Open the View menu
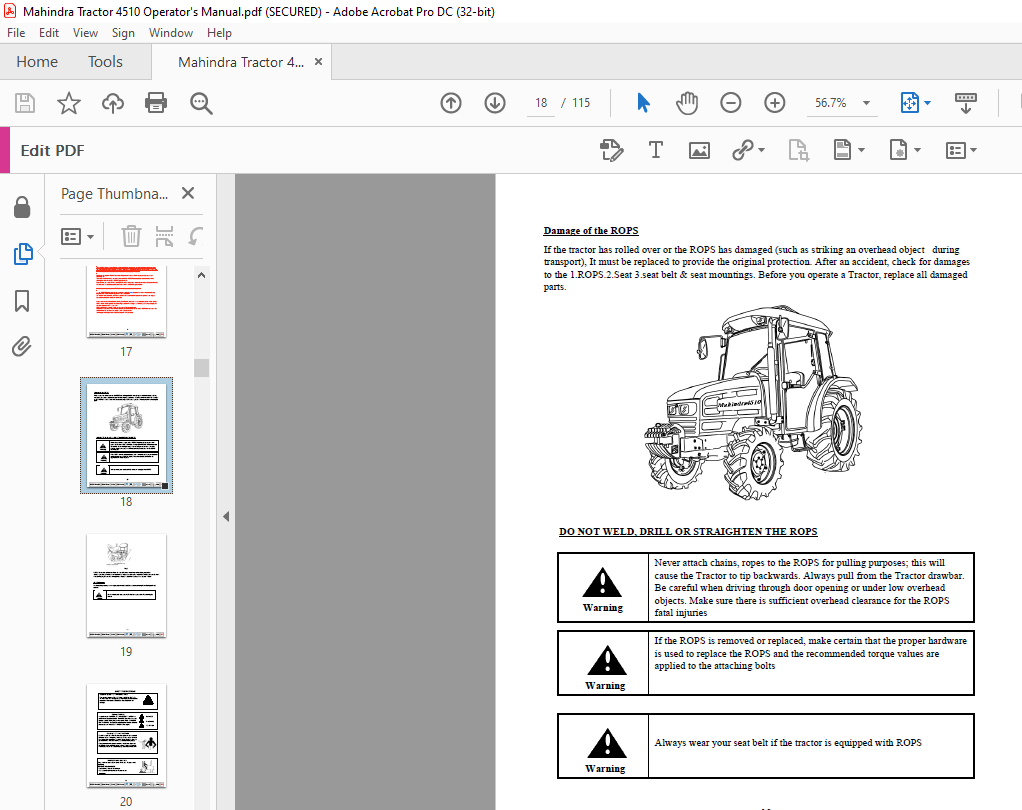The width and height of the screenshot is (1022, 810). pos(85,33)
